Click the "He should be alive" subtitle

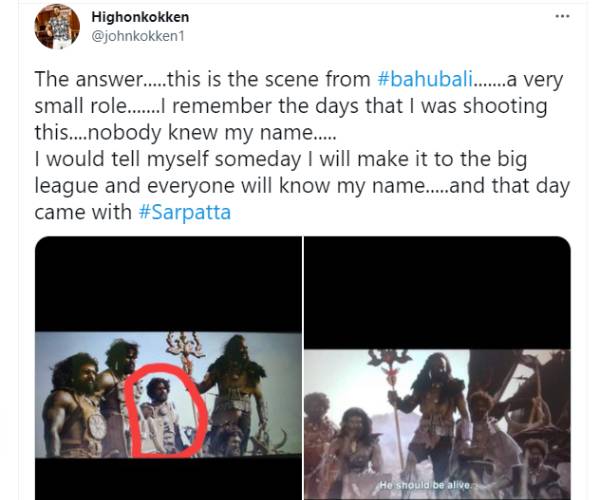(436, 482)
